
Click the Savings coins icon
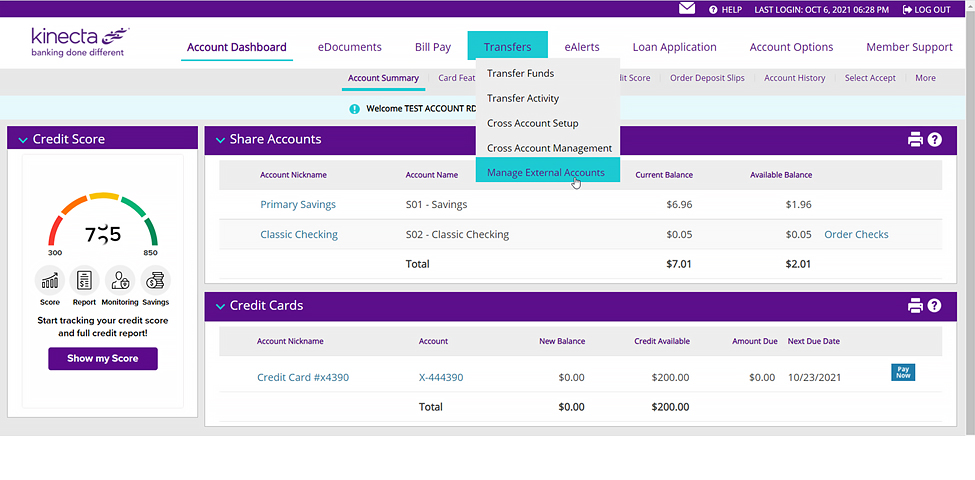[155, 281]
